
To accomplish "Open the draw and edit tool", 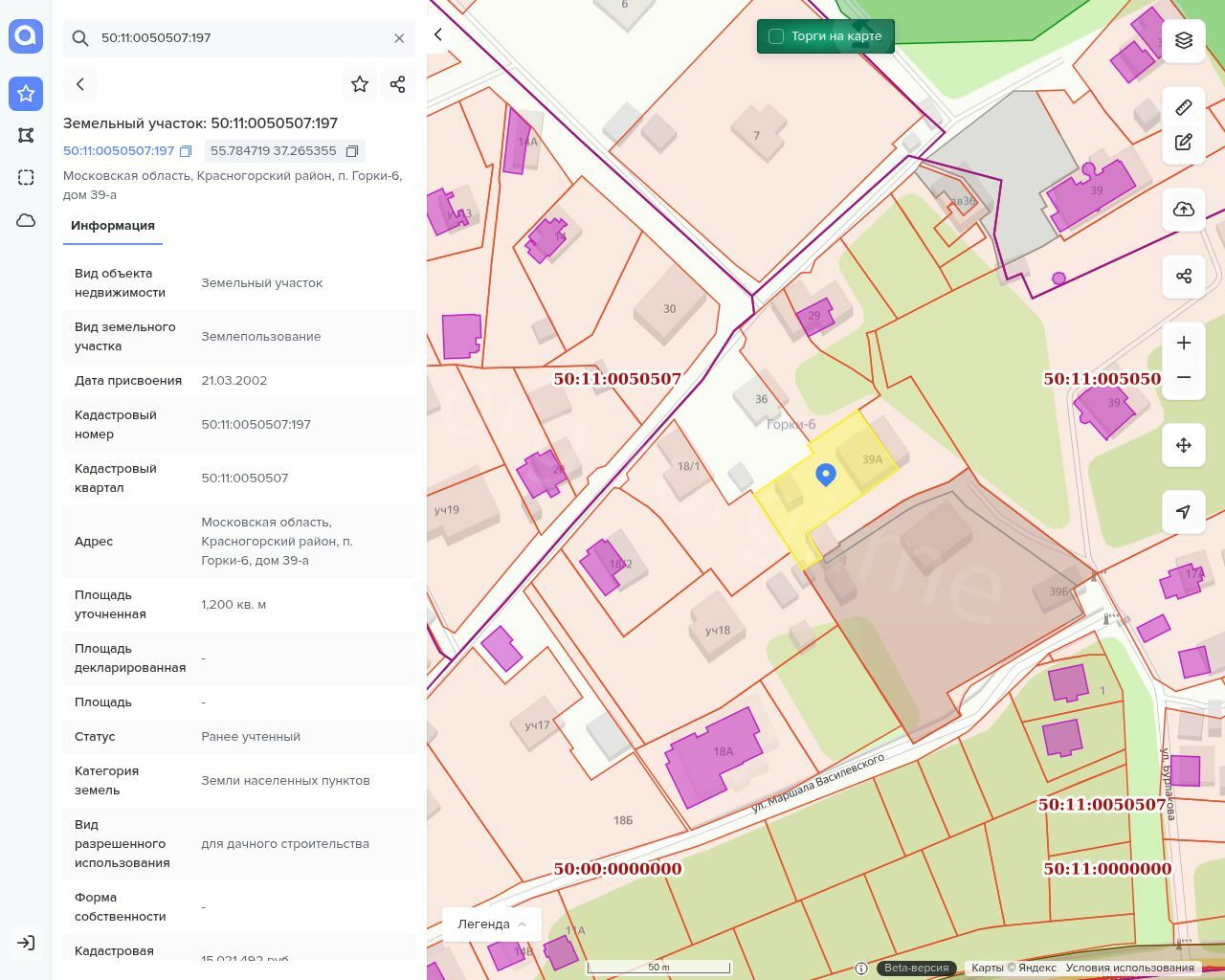I will 1184,143.
